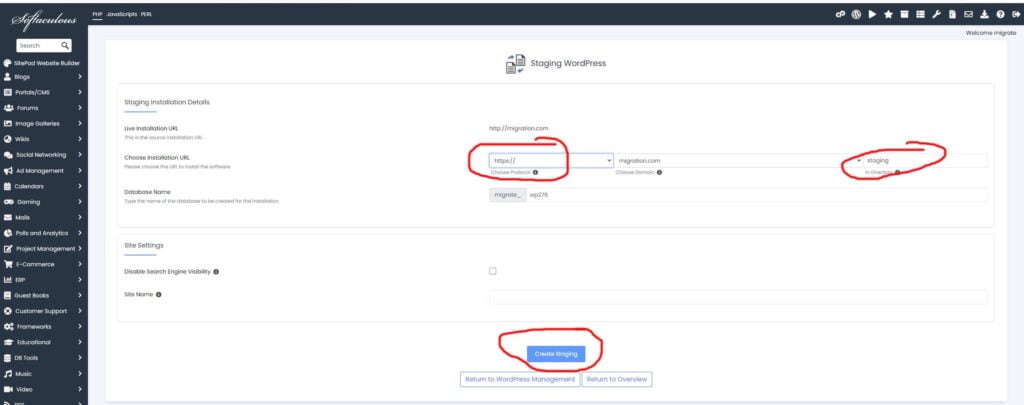
Task: Click the import download icon in top bar
Action: pyautogui.click(x=984, y=14)
